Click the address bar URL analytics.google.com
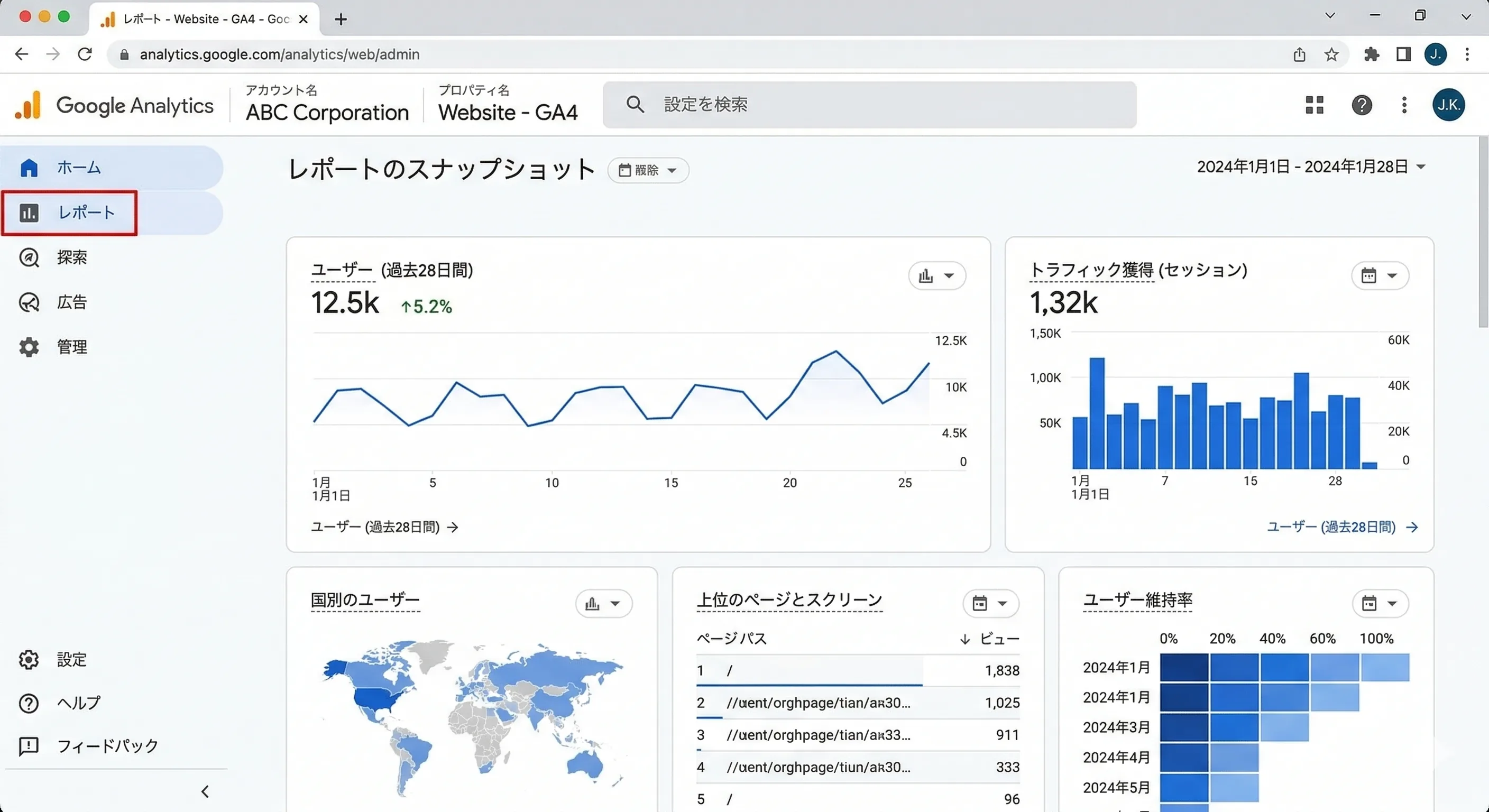This screenshot has height=812, width=1489. 280,54
